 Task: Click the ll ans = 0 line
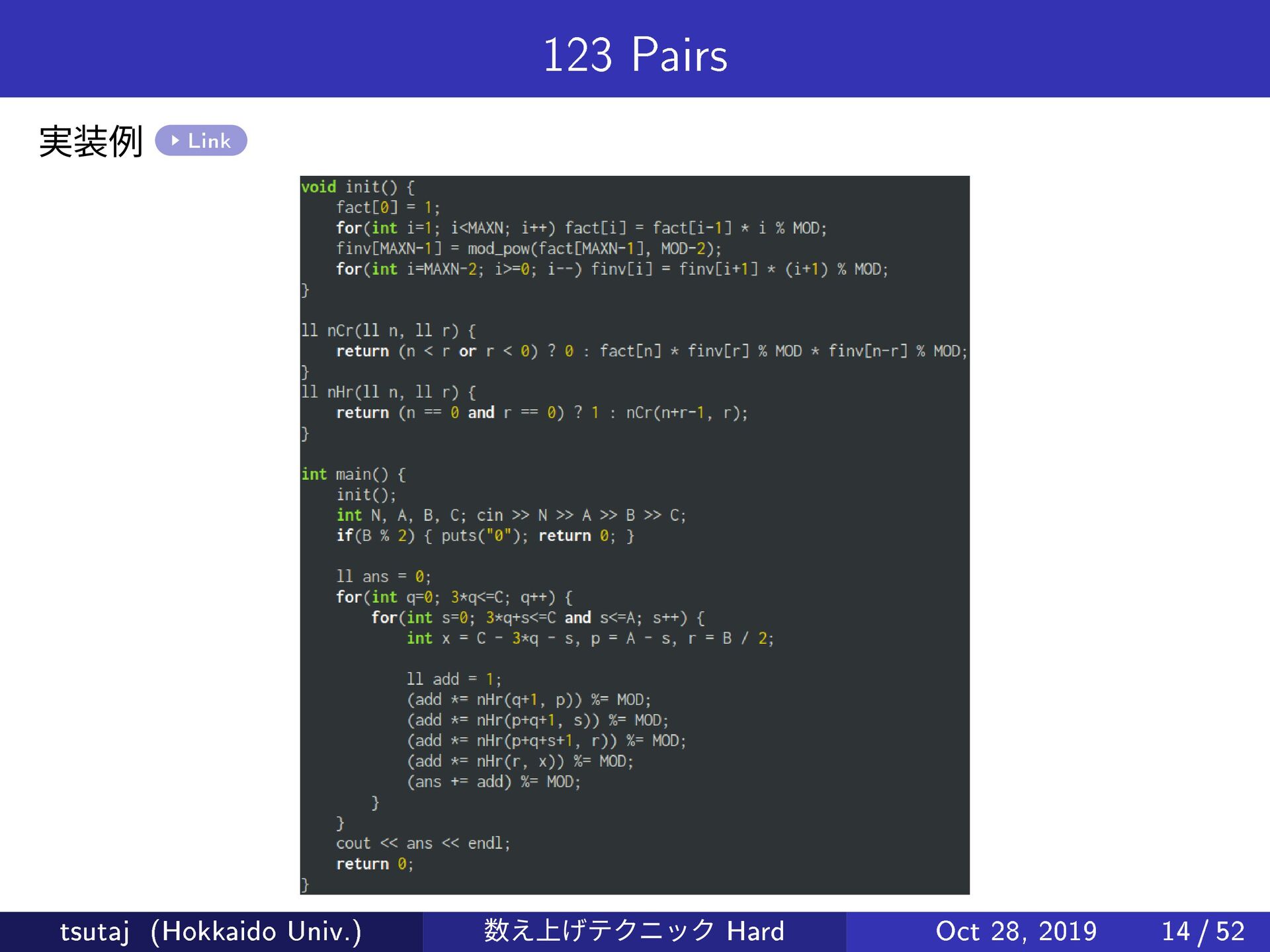click(384, 576)
